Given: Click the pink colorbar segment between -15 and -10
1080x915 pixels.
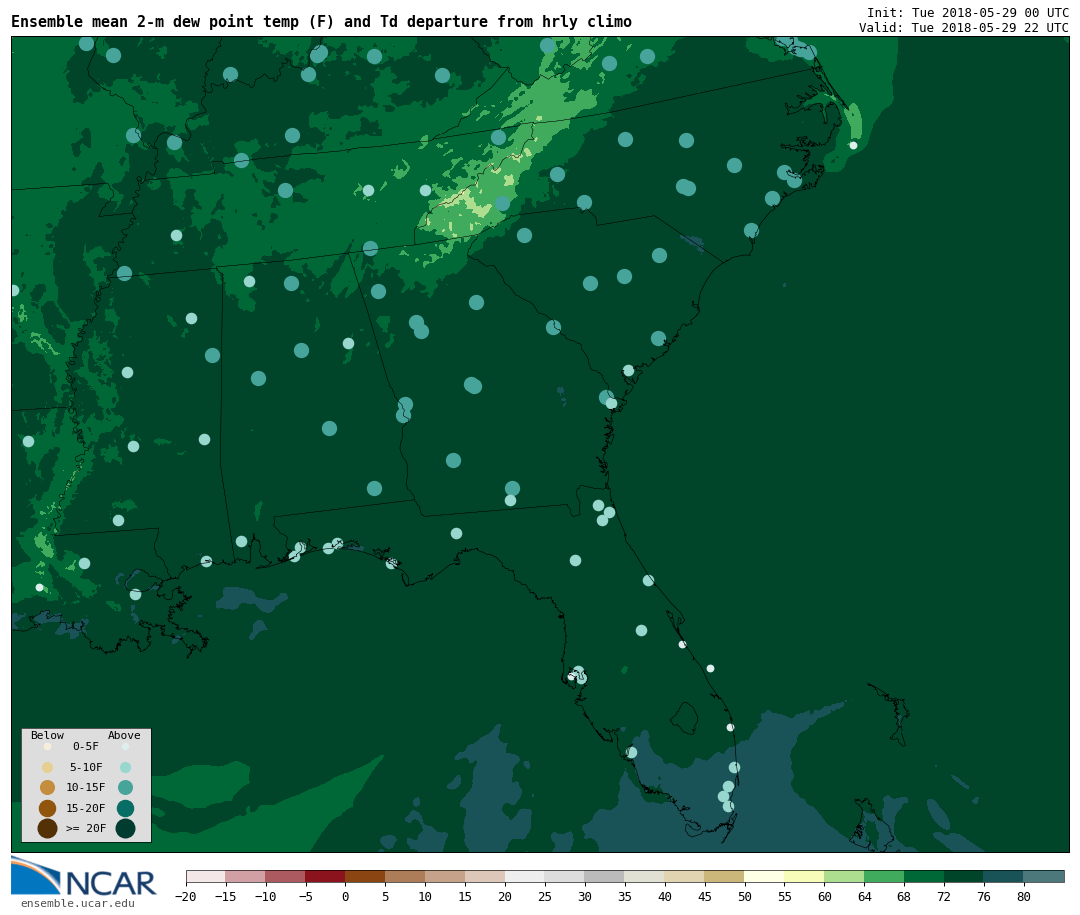Looking at the screenshot, I should click(245, 876).
